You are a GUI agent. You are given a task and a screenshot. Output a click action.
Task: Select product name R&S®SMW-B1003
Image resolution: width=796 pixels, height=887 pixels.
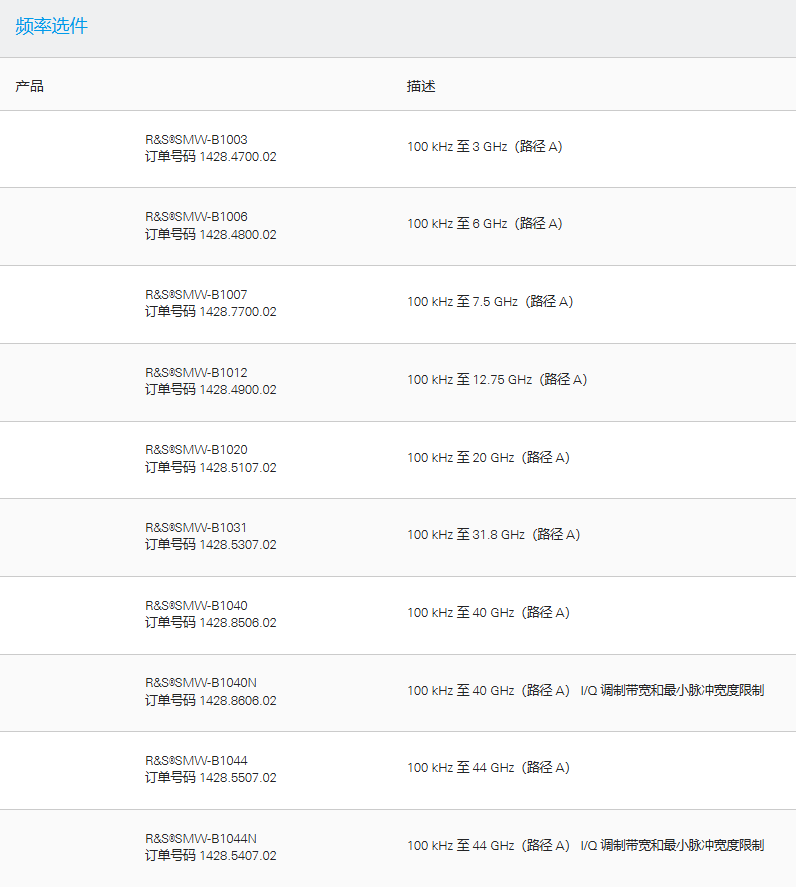[x=196, y=139]
